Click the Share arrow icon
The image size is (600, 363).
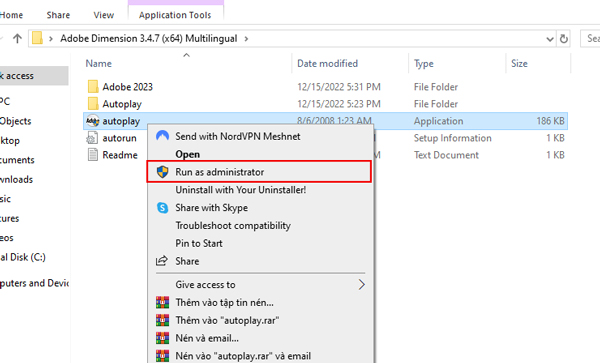(162, 261)
